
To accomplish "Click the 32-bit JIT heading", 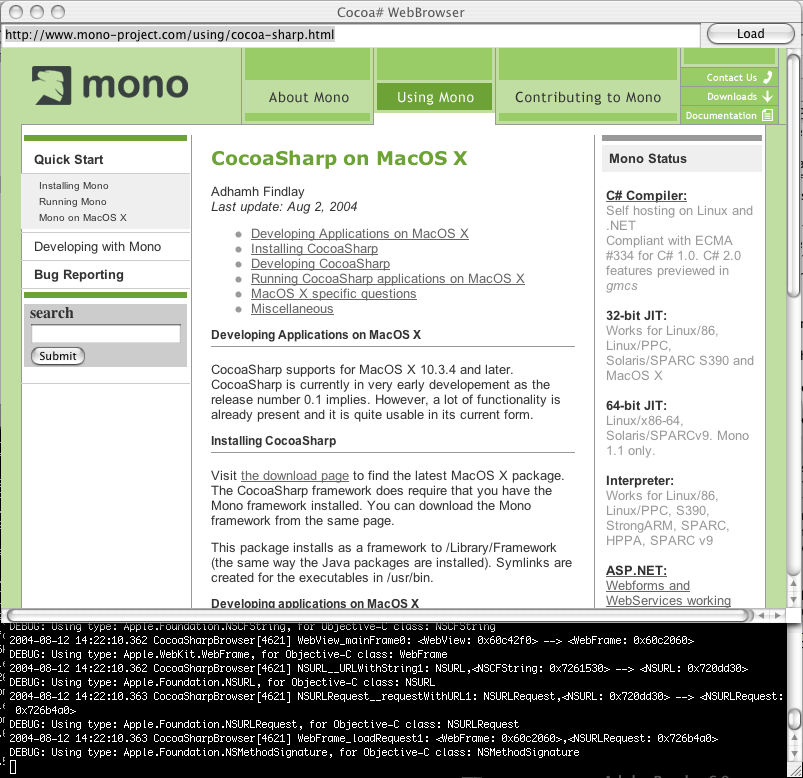I will pyautogui.click(x=637, y=316).
